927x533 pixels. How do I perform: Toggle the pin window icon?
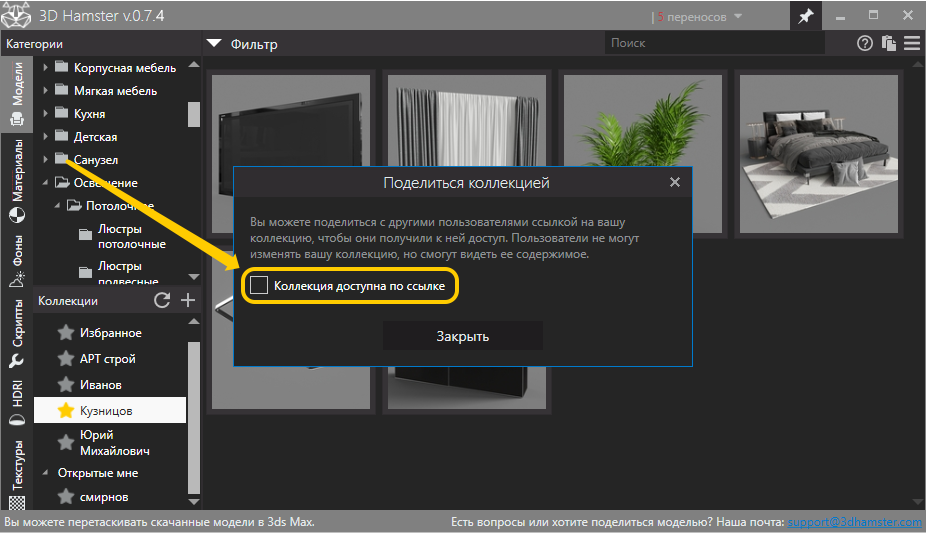click(805, 16)
